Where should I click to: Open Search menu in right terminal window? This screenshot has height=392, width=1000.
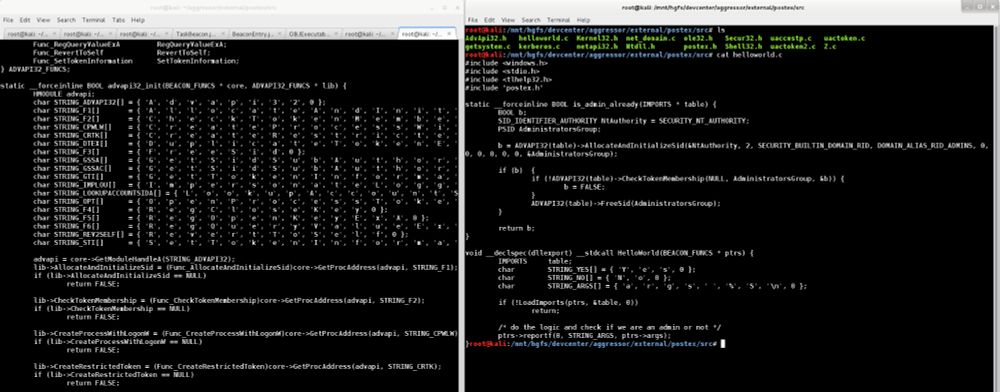tap(531, 20)
